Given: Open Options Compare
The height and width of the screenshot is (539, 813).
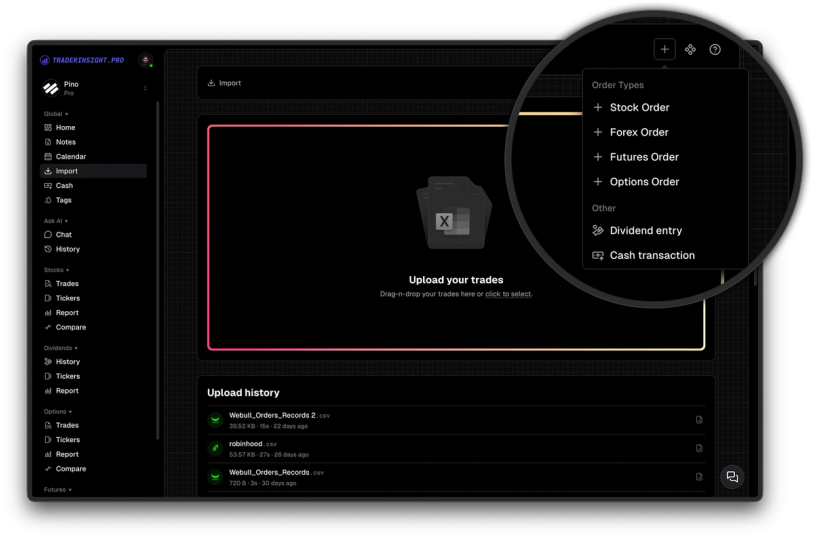Looking at the screenshot, I should [93, 469].
